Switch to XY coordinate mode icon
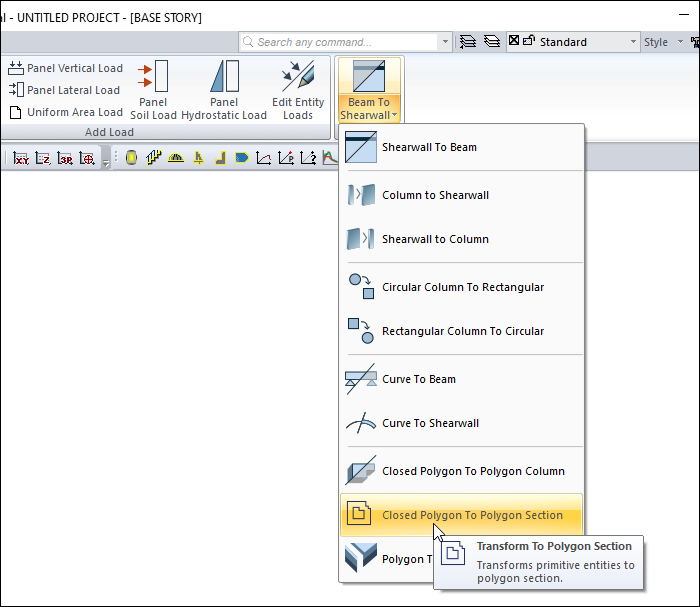This screenshot has height=607, width=700. [21, 158]
